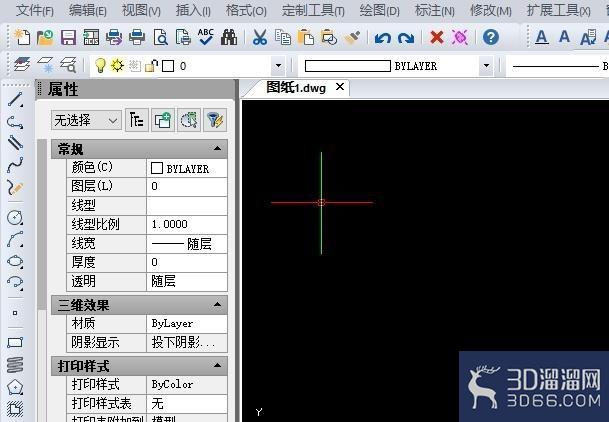Select the Circle drawing tool
The height and width of the screenshot is (422, 609).
point(15,217)
